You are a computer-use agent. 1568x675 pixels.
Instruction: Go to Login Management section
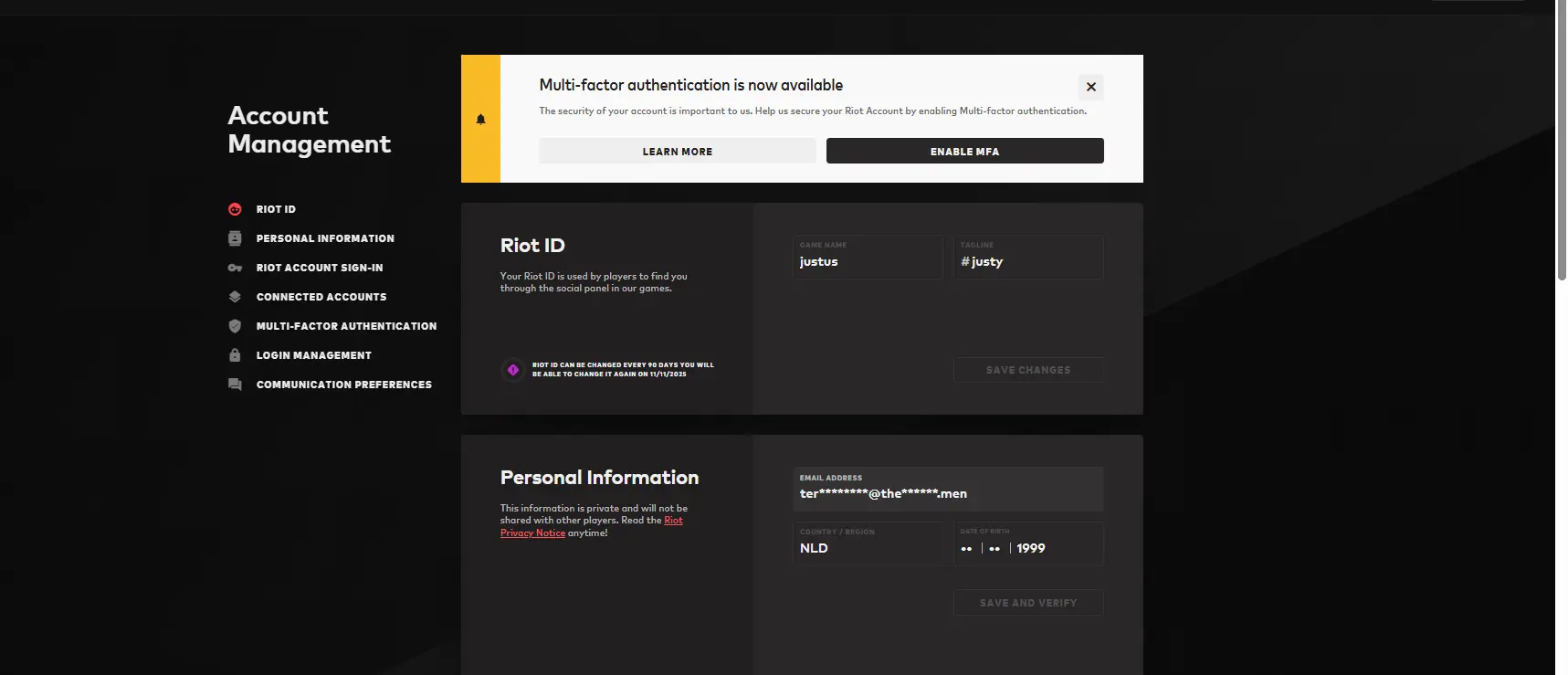tap(313, 355)
